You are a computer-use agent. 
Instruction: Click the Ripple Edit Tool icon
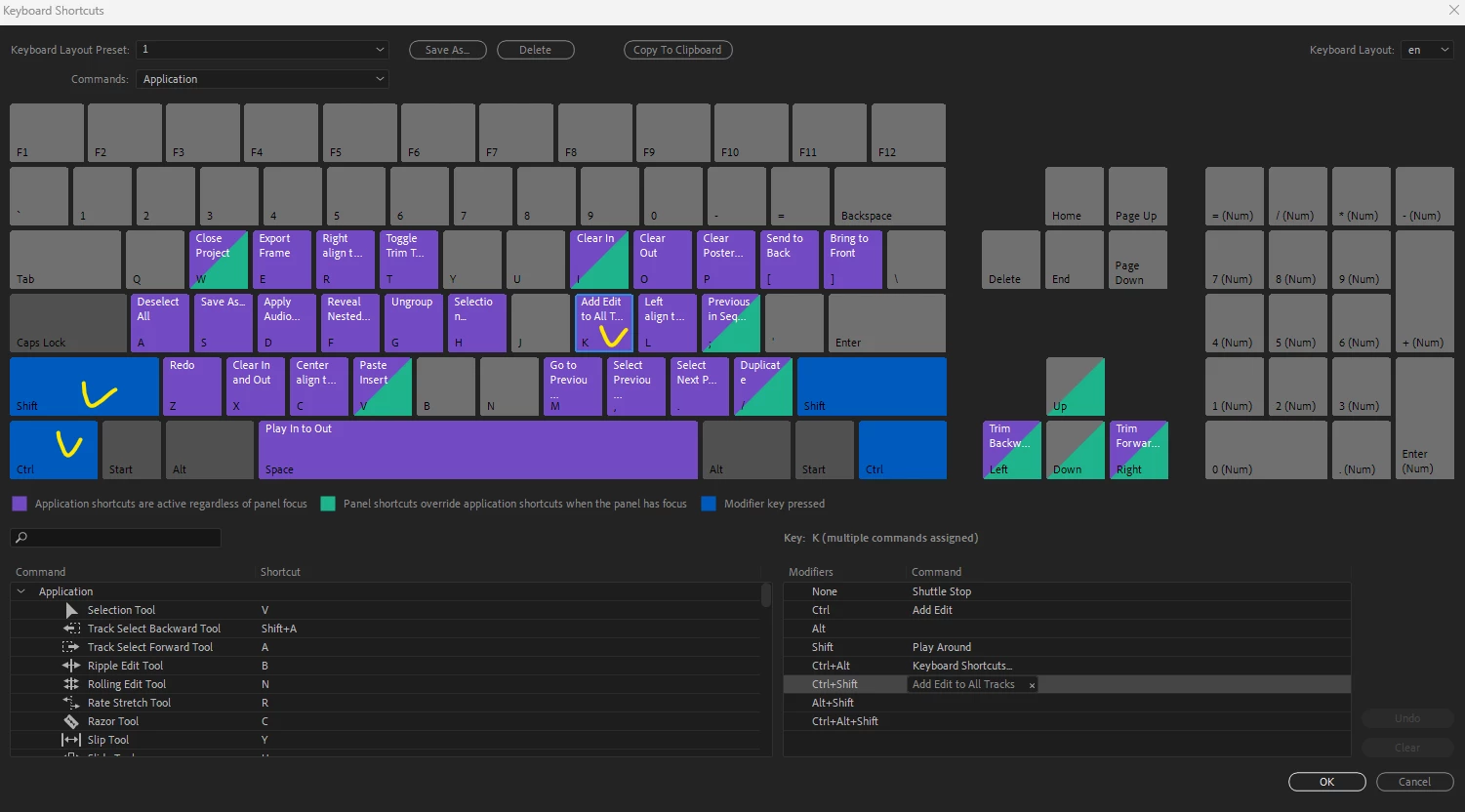coord(71,666)
